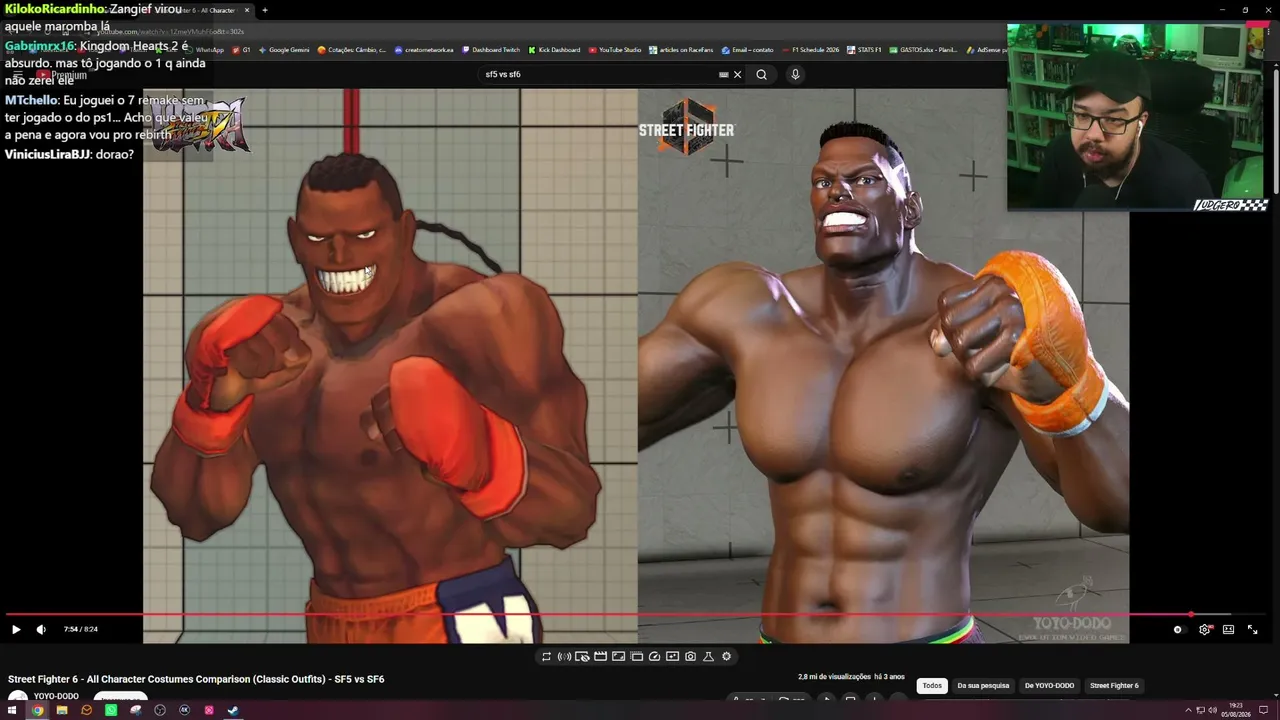
Task: Open the YOYO-DODO channel link
Action: (56, 696)
